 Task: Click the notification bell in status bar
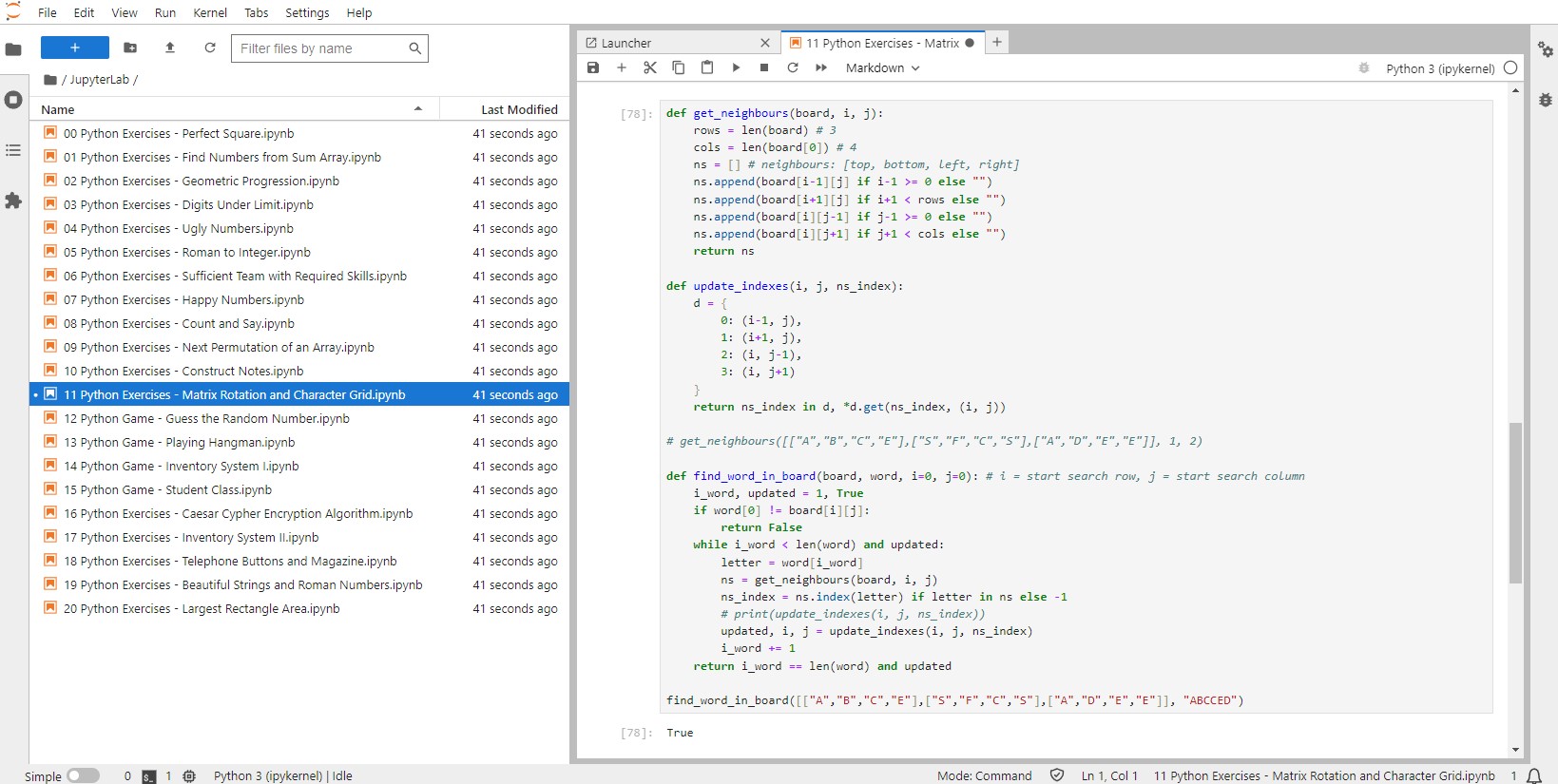[x=1532, y=775]
